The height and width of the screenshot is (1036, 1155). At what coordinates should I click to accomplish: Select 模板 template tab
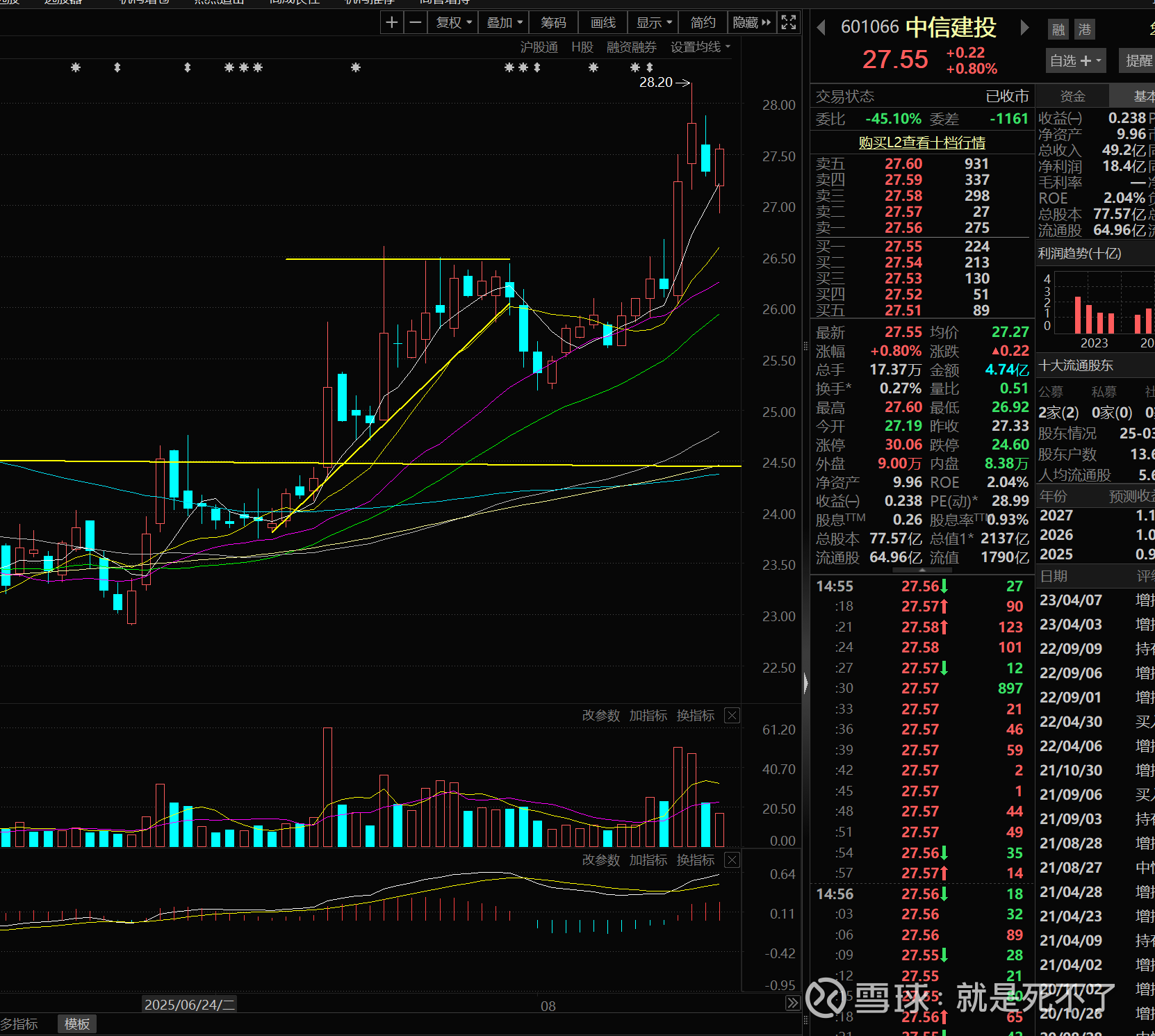[77, 1024]
